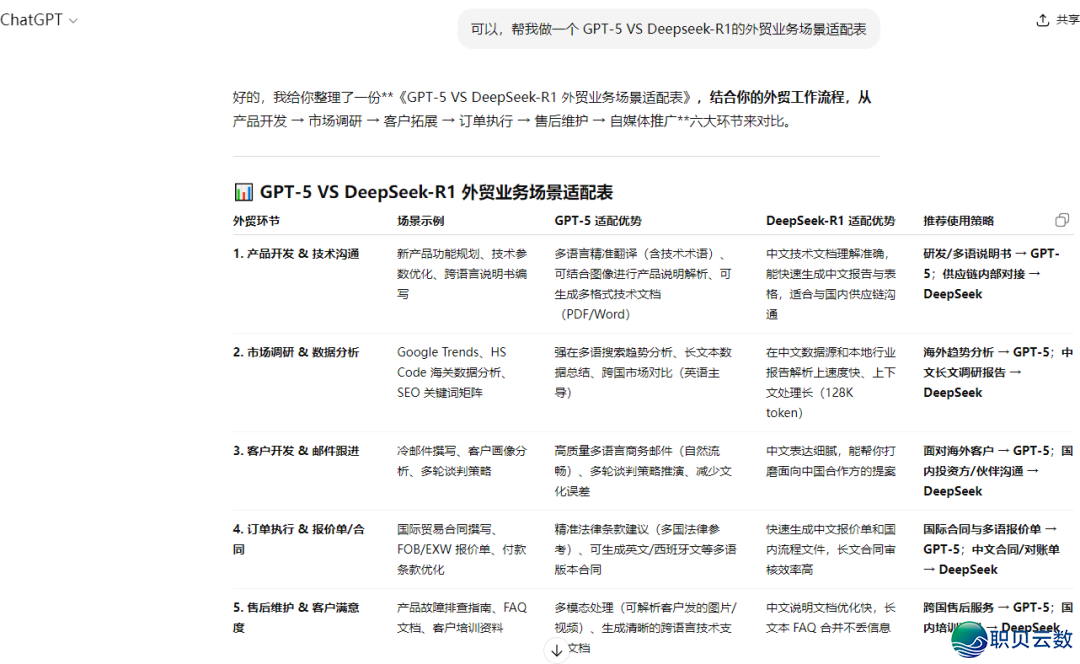The image size is (1080, 664).
Task: Open the ChatGPT model selector dropdown
Action: 39,20
